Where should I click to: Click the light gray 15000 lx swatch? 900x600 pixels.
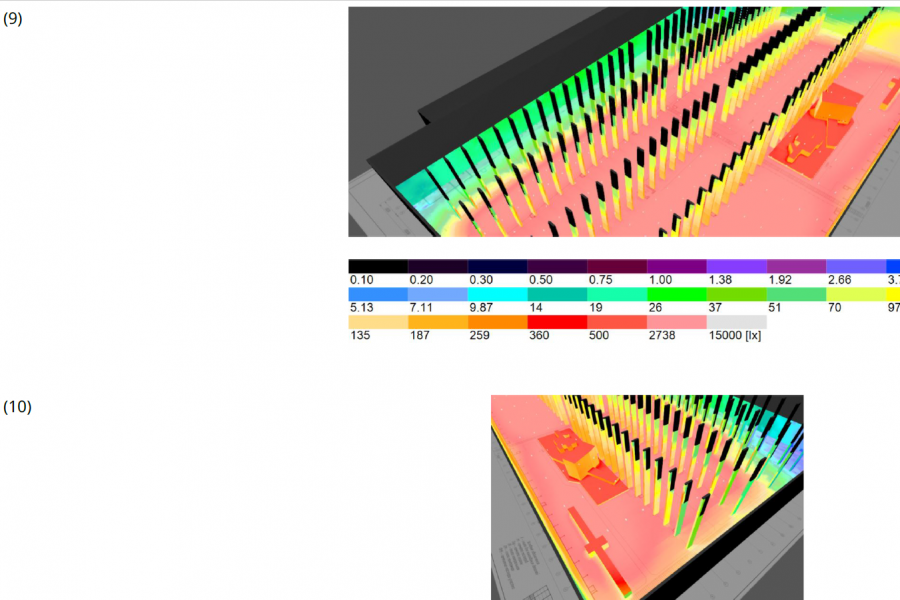coord(736,322)
